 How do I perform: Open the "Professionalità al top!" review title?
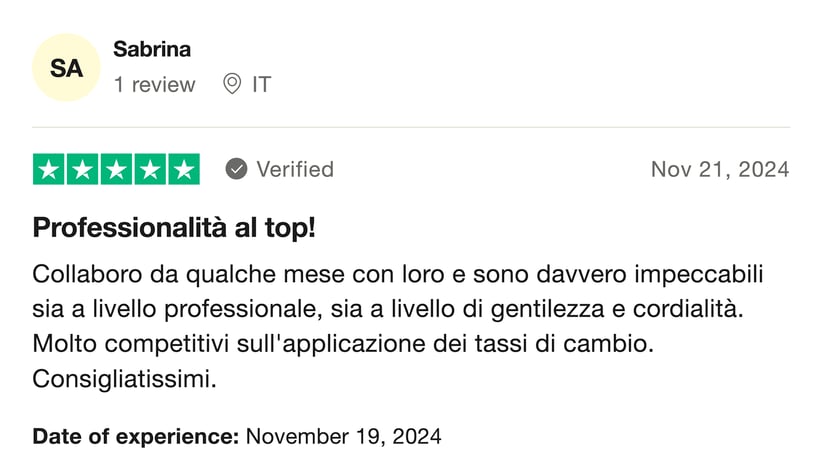pos(174,227)
